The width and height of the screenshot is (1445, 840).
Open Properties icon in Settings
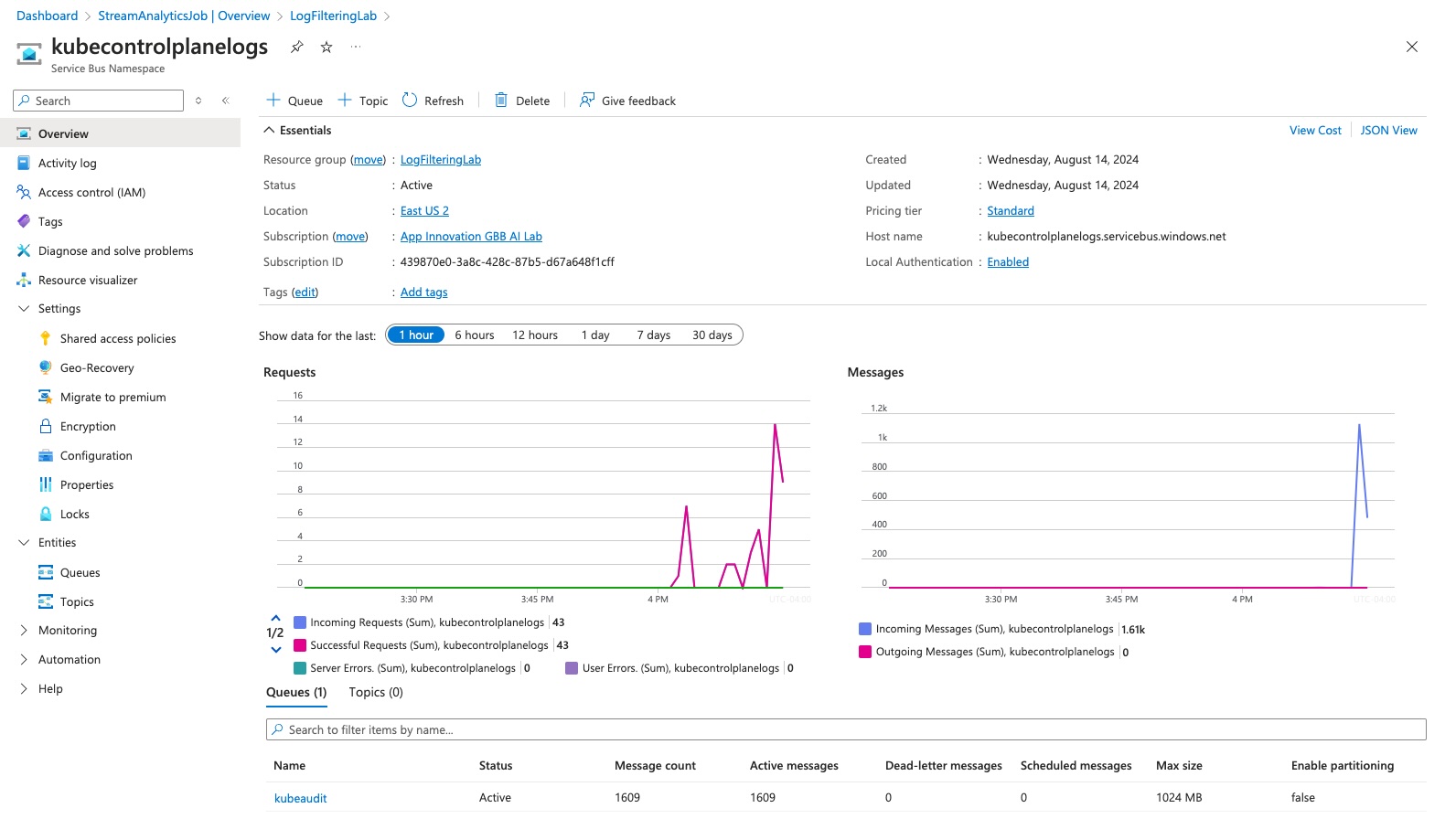coord(46,484)
